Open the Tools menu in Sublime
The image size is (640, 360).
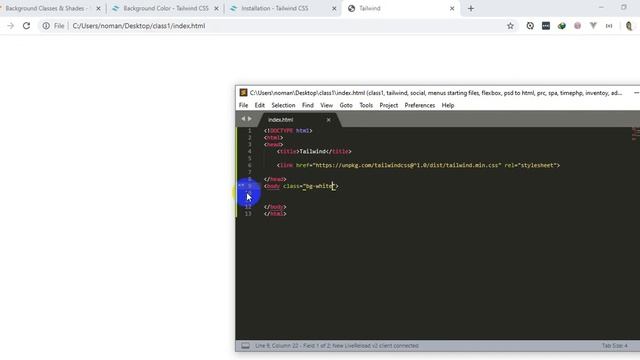366,105
